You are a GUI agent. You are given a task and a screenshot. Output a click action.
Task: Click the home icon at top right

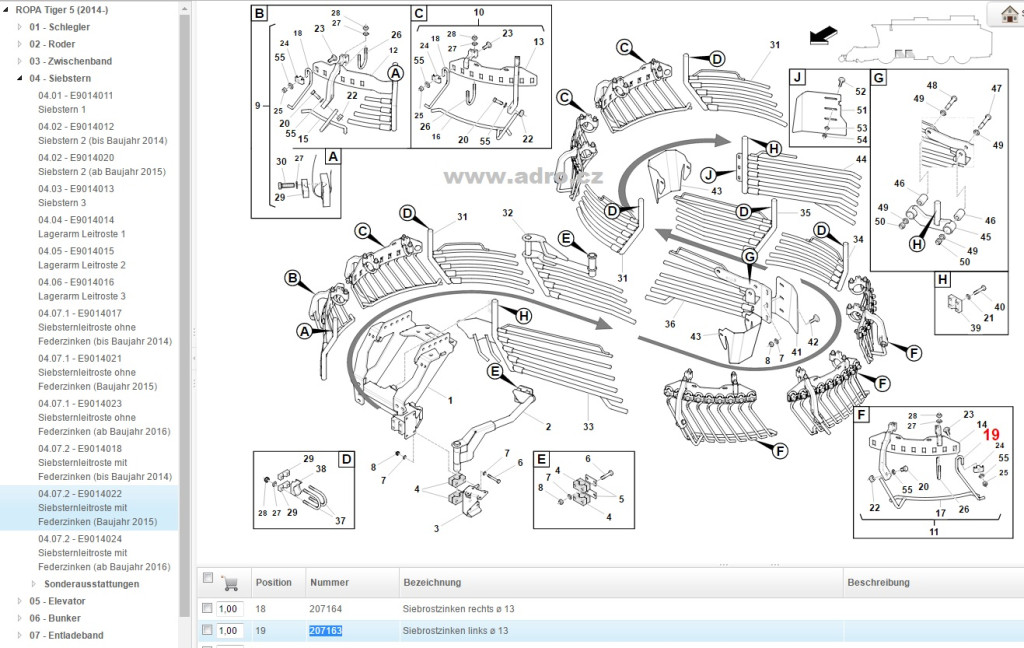tap(1010, 14)
